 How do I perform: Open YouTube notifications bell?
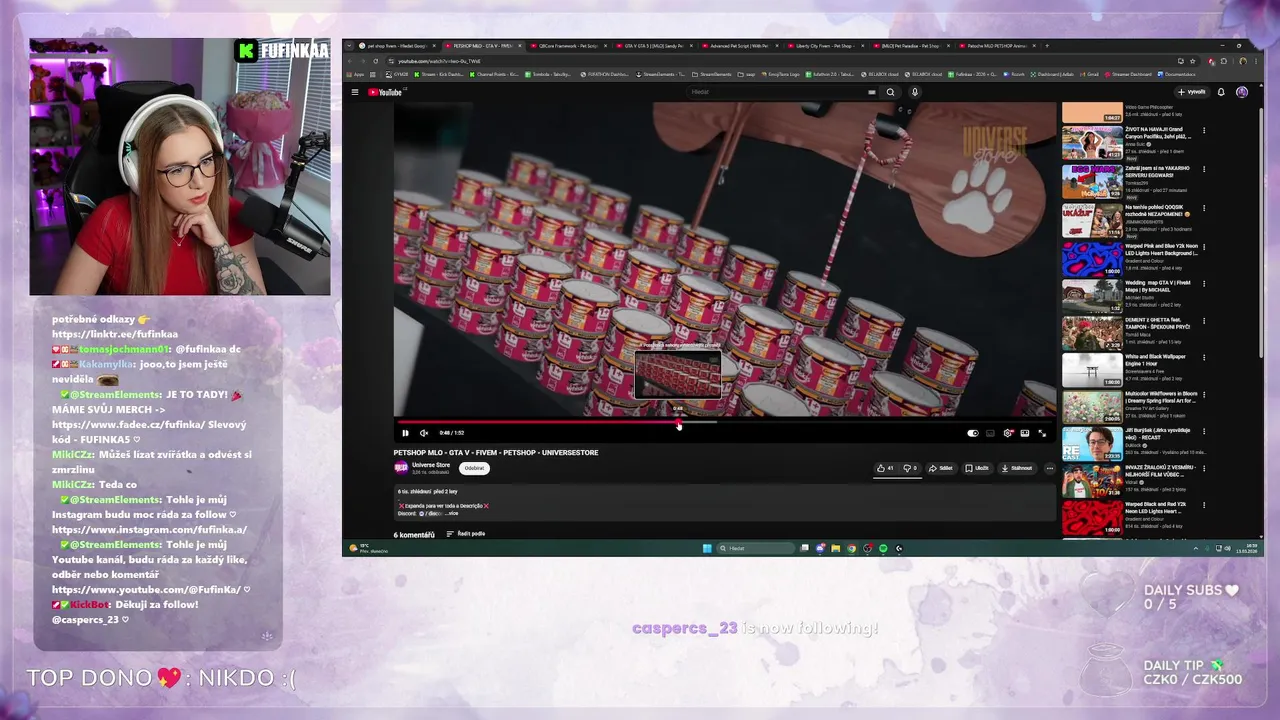[x=1221, y=92]
